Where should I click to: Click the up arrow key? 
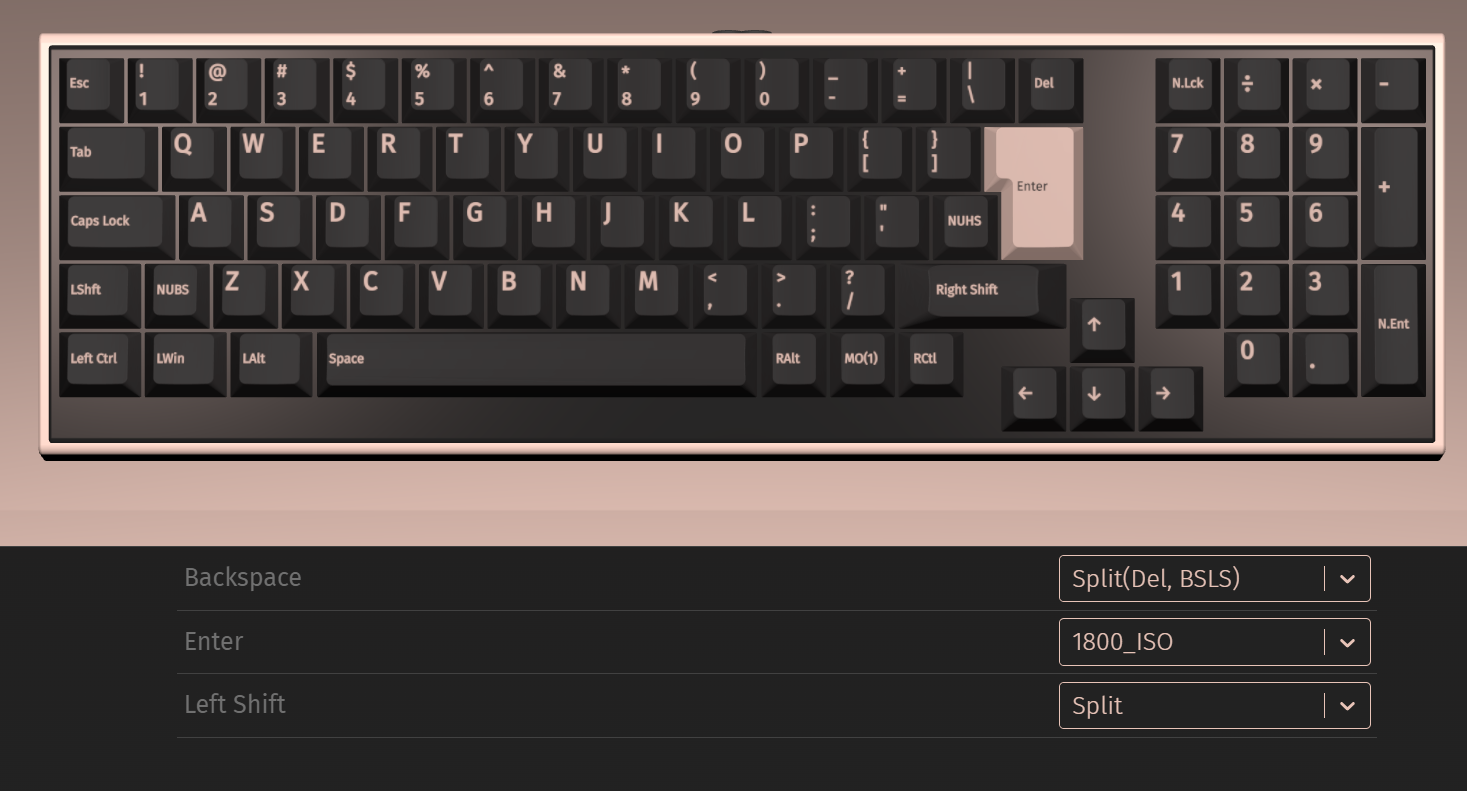point(1102,328)
